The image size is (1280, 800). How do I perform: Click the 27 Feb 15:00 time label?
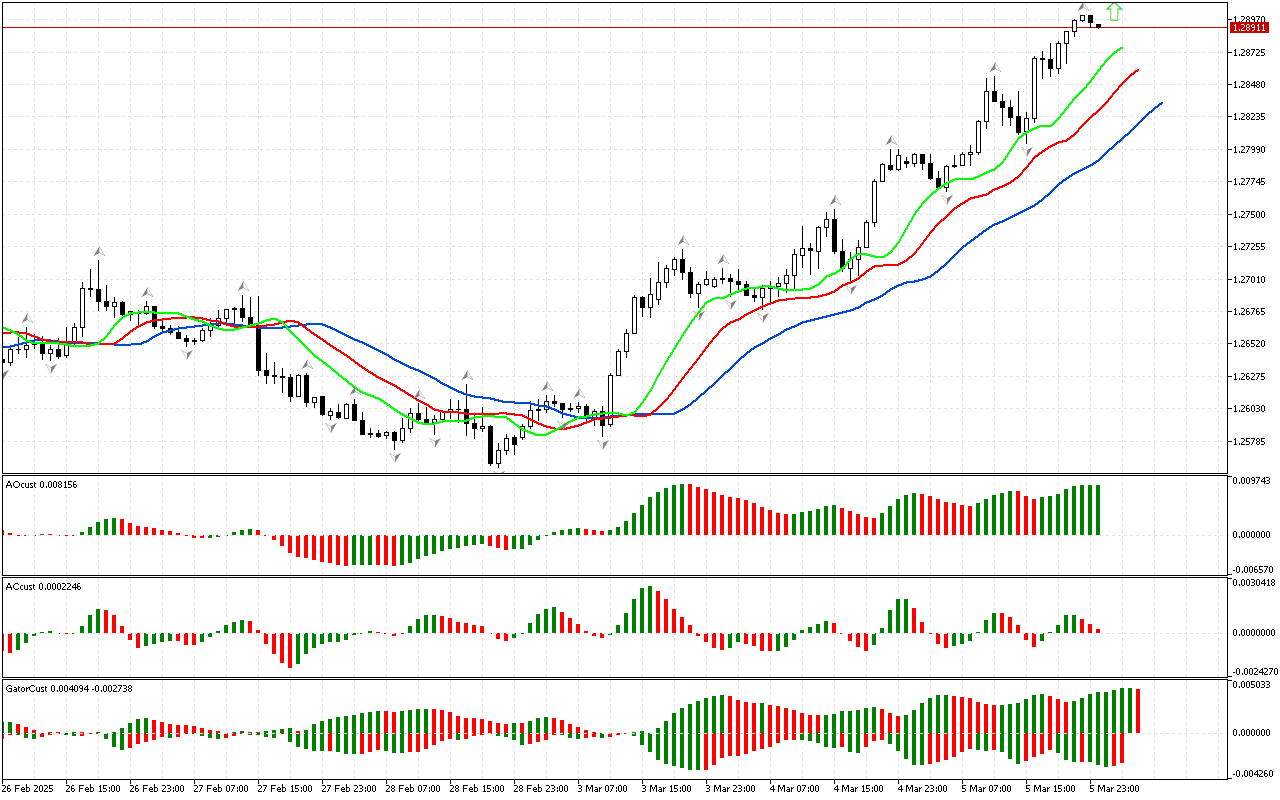(x=284, y=789)
